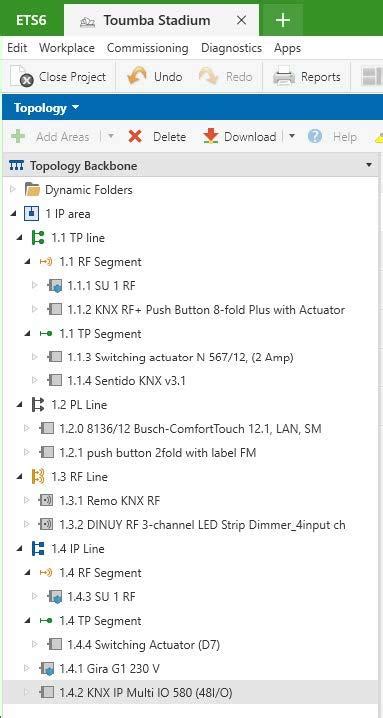
Task: Click the Help question mark icon
Action: [x=315, y=136]
